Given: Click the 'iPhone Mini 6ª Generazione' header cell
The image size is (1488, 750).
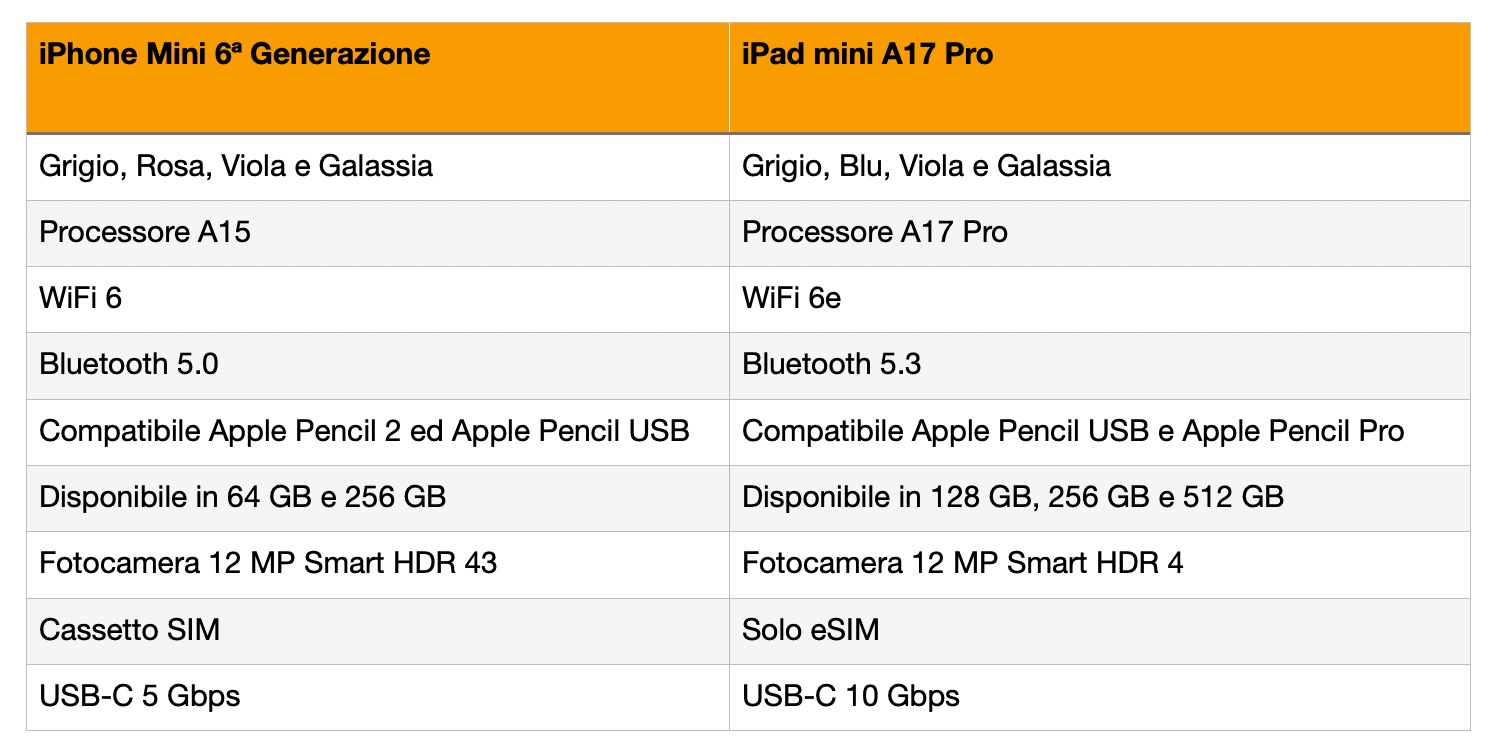Looking at the screenshot, I should point(235,54).
